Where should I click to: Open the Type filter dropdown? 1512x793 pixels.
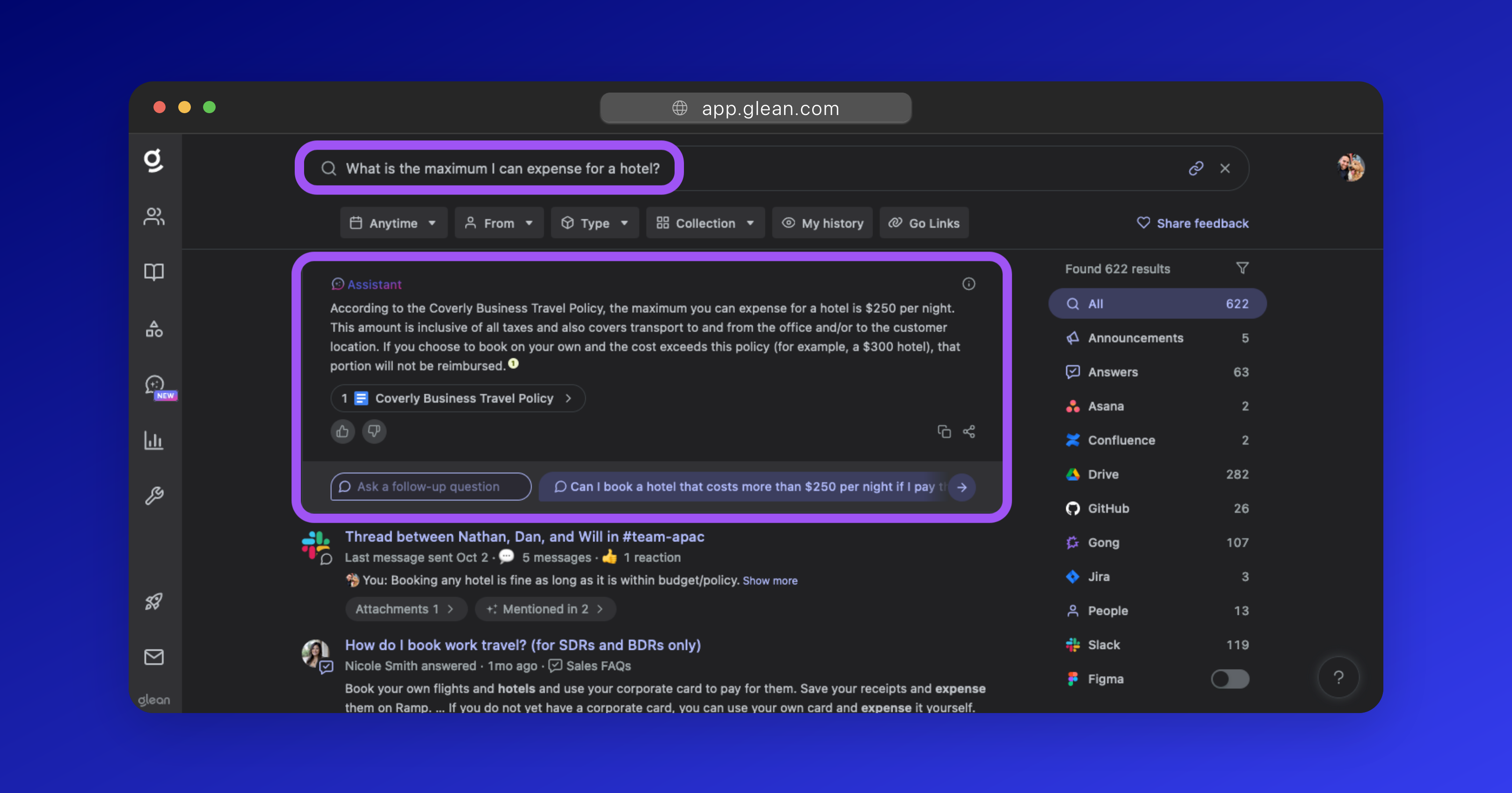point(595,223)
